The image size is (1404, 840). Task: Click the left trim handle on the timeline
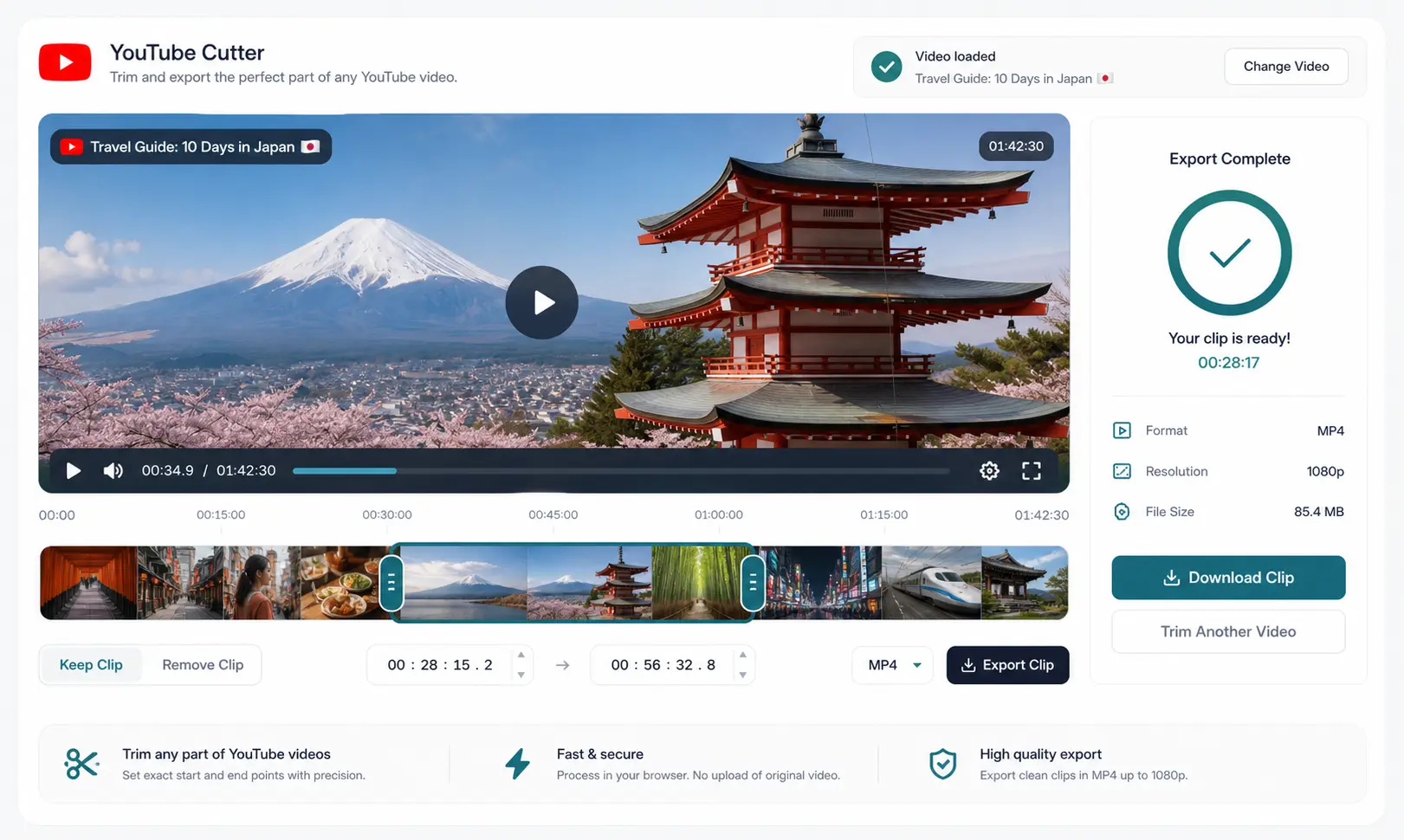coord(391,583)
